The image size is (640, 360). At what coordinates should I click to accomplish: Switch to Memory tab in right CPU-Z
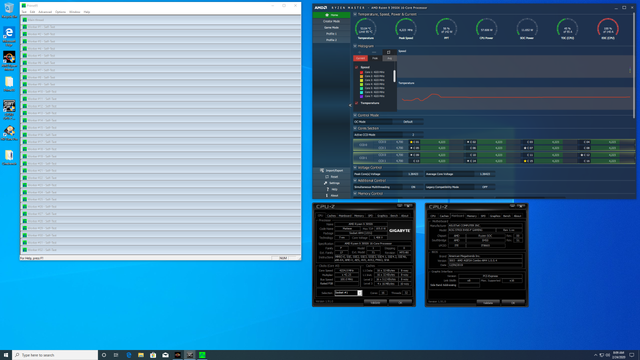(x=472, y=216)
